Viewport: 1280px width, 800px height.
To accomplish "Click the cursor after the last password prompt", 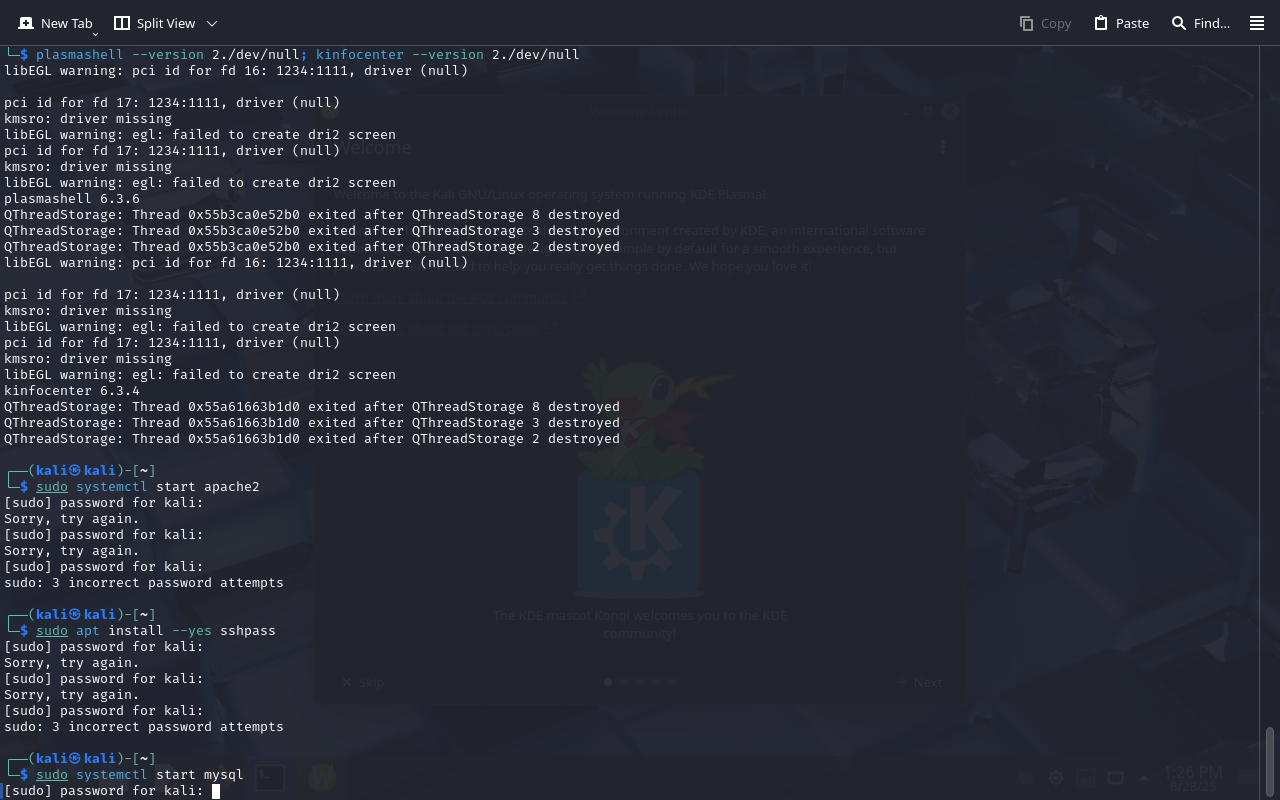I will click(216, 791).
